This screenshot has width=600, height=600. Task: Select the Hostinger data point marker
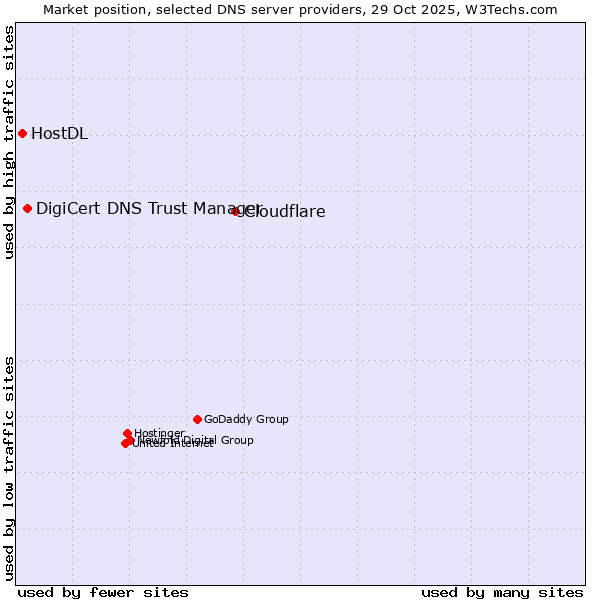point(128,434)
